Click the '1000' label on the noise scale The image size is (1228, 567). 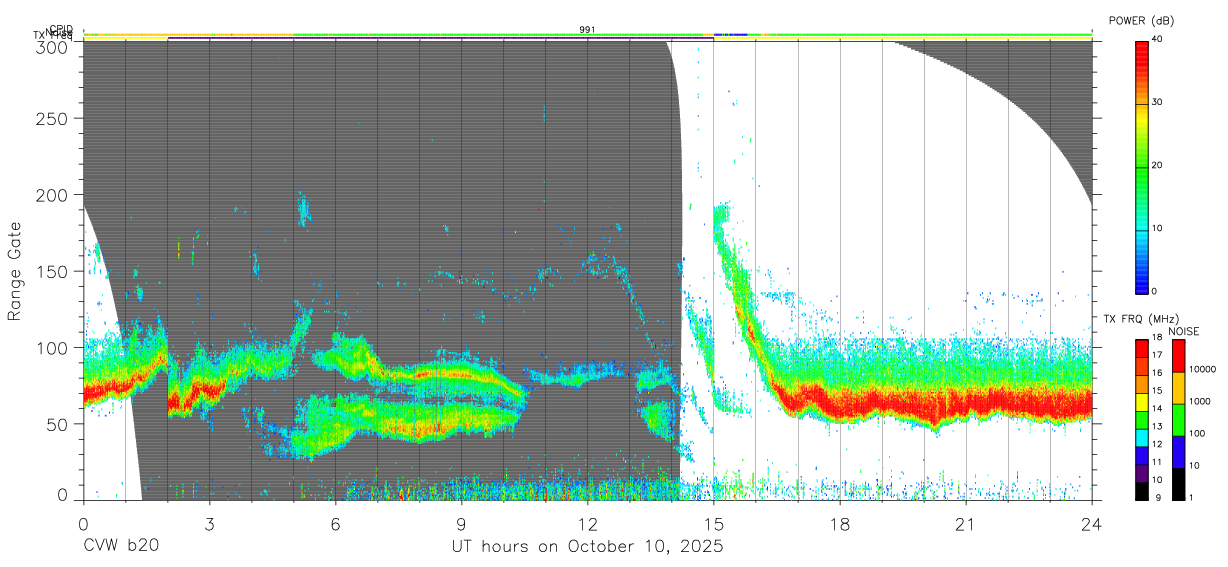[1200, 402]
